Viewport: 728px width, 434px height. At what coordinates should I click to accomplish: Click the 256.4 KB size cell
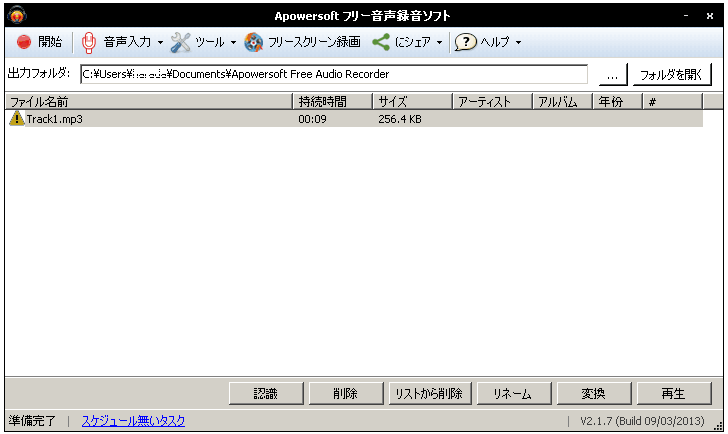coord(400,119)
